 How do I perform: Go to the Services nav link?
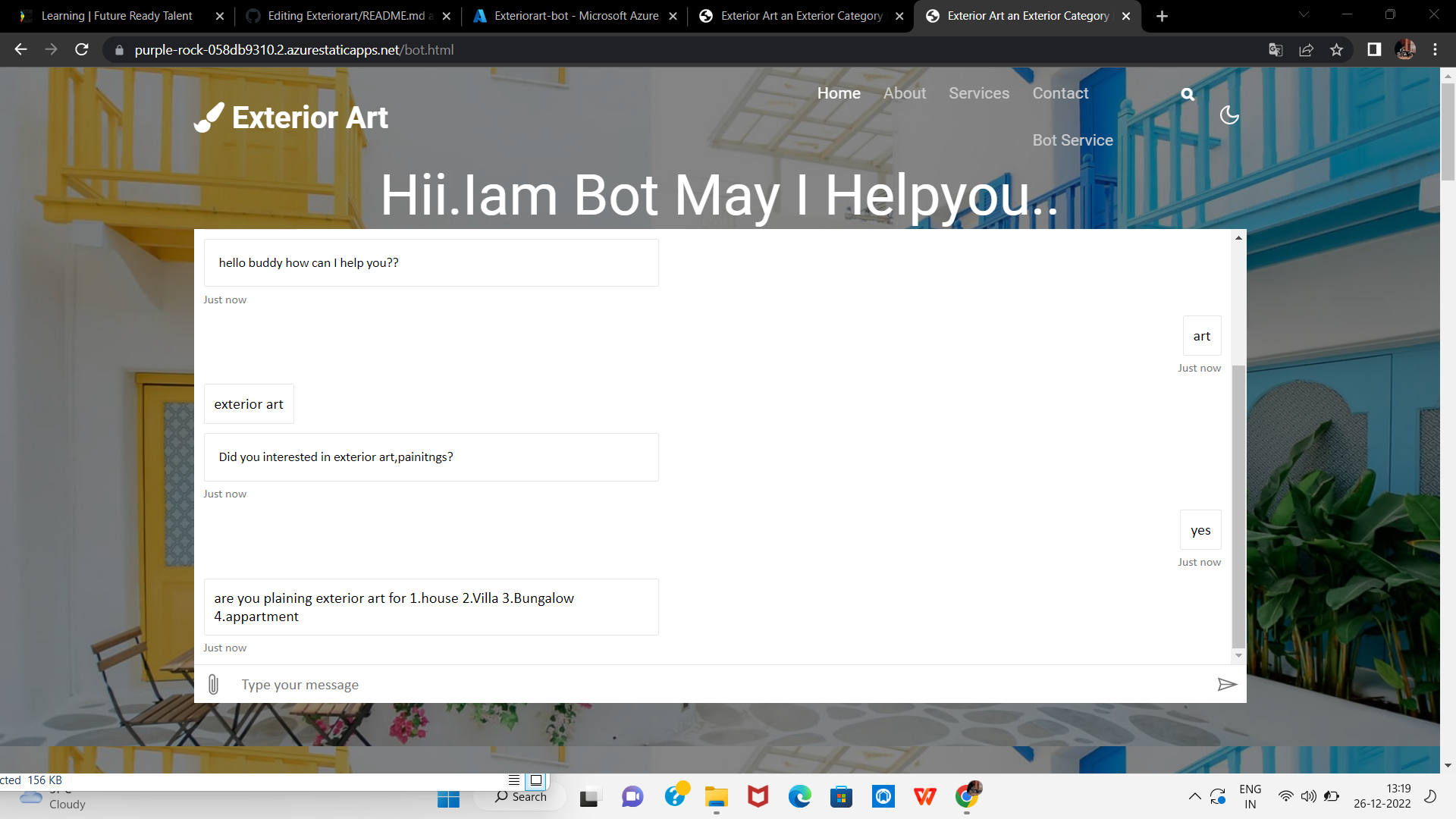tap(978, 93)
